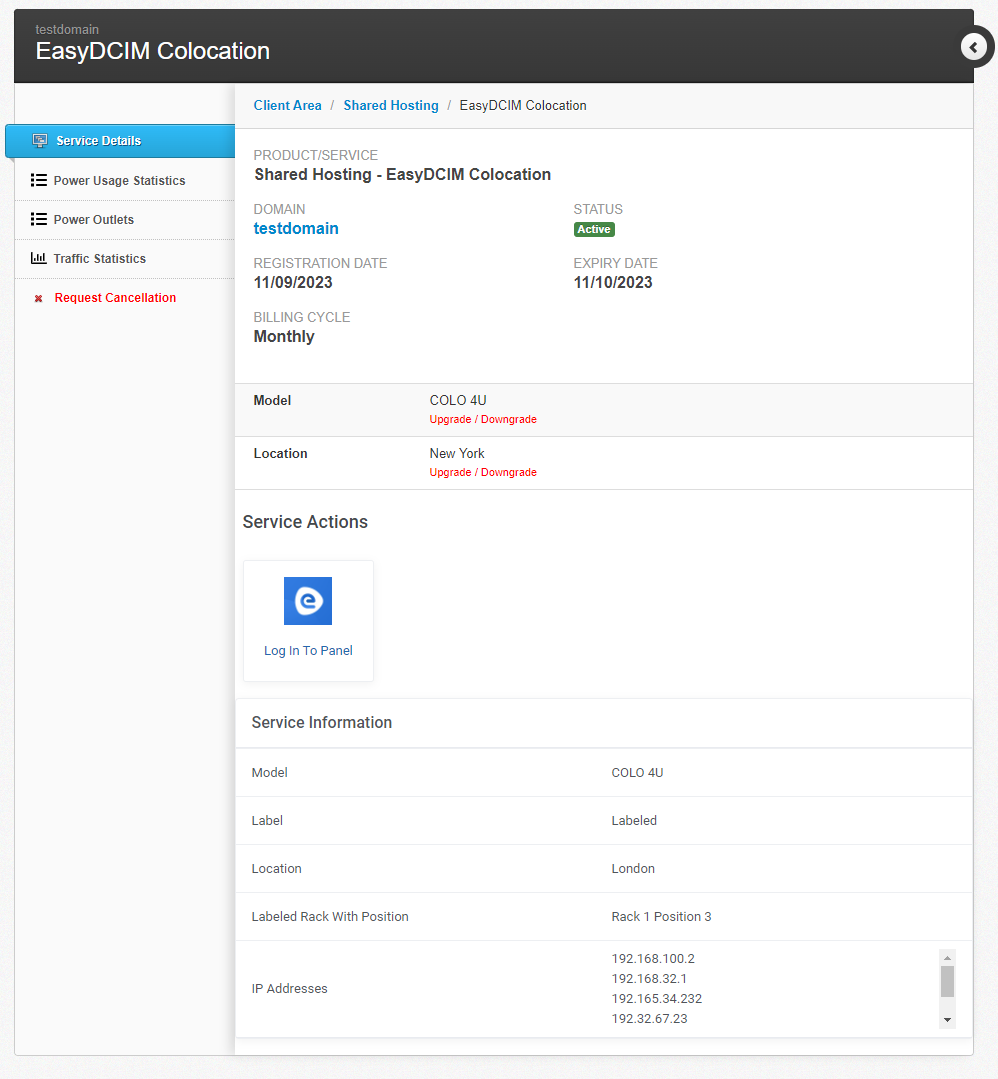Click the Service Information heading
This screenshot has width=998, height=1079.
pyautogui.click(x=321, y=723)
